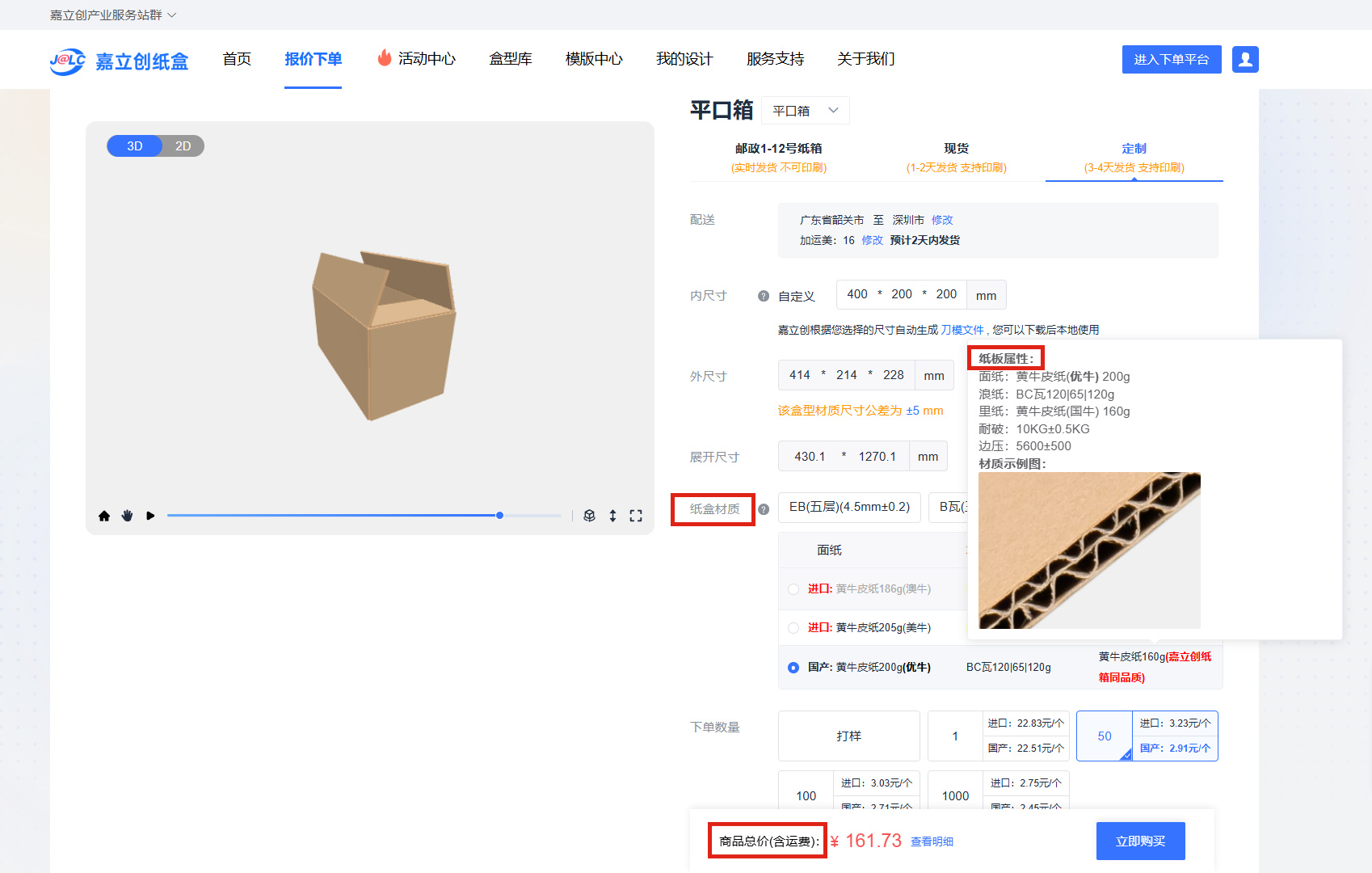Open 盒型库 in the navigation bar
This screenshot has width=1372, height=873.
pyautogui.click(x=510, y=59)
